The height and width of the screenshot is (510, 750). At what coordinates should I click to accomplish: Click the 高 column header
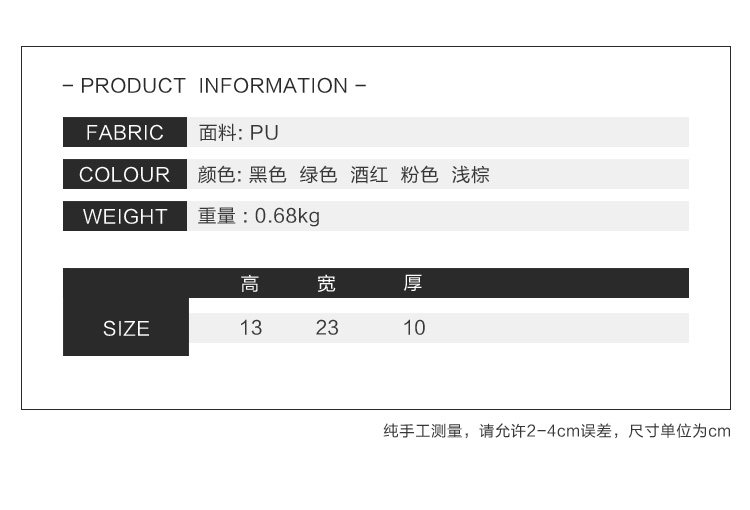(x=250, y=284)
